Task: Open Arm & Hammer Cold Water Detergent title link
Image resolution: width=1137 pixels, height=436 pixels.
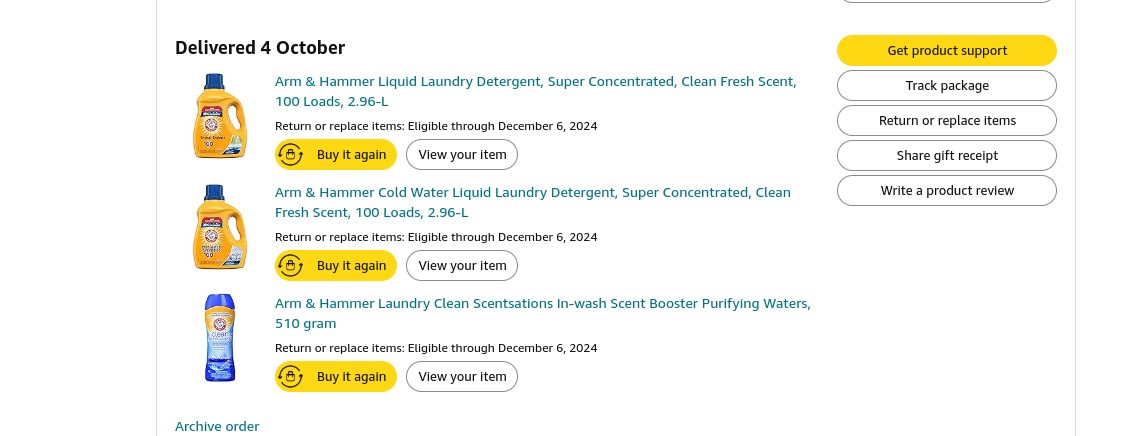Action: point(532,202)
